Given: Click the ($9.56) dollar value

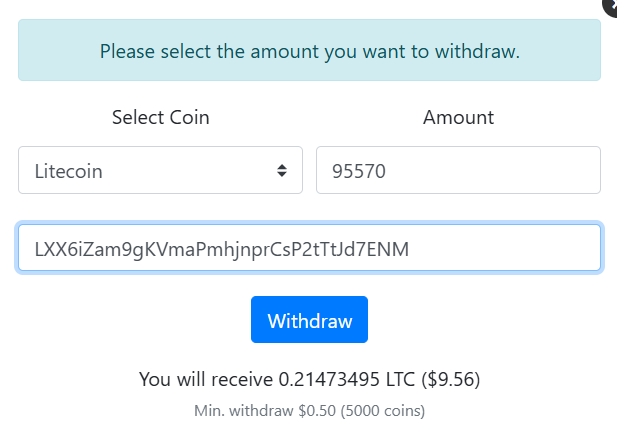Looking at the screenshot, I should click(451, 379).
